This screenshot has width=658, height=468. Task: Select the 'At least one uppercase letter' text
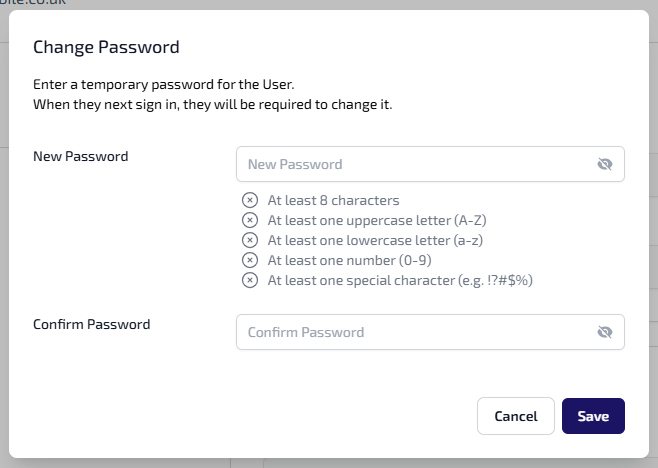coord(362,220)
